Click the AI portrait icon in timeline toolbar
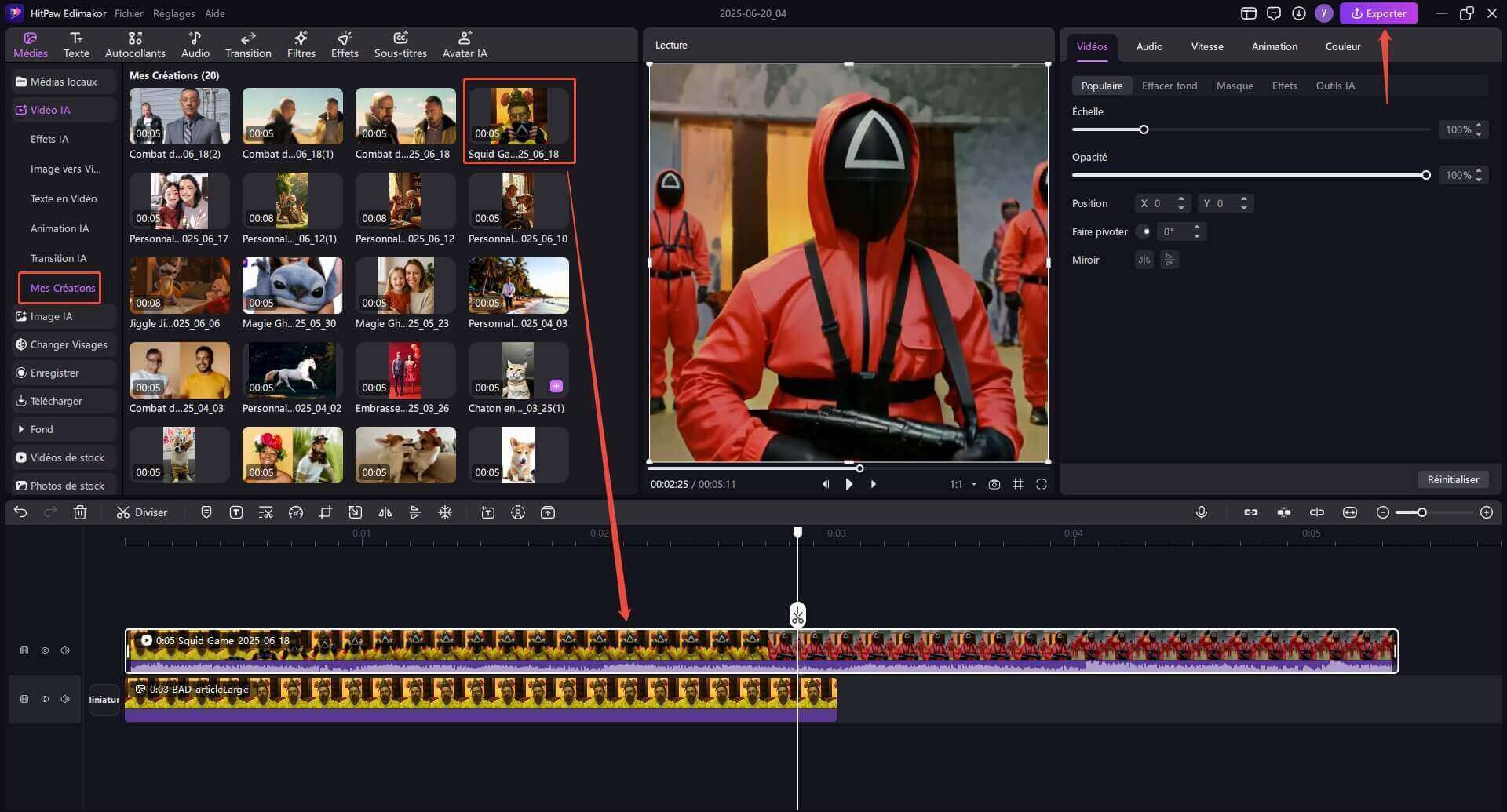Image resolution: width=1507 pixels, height=812 pixels. pyautogui.click(x=518, y=512)
